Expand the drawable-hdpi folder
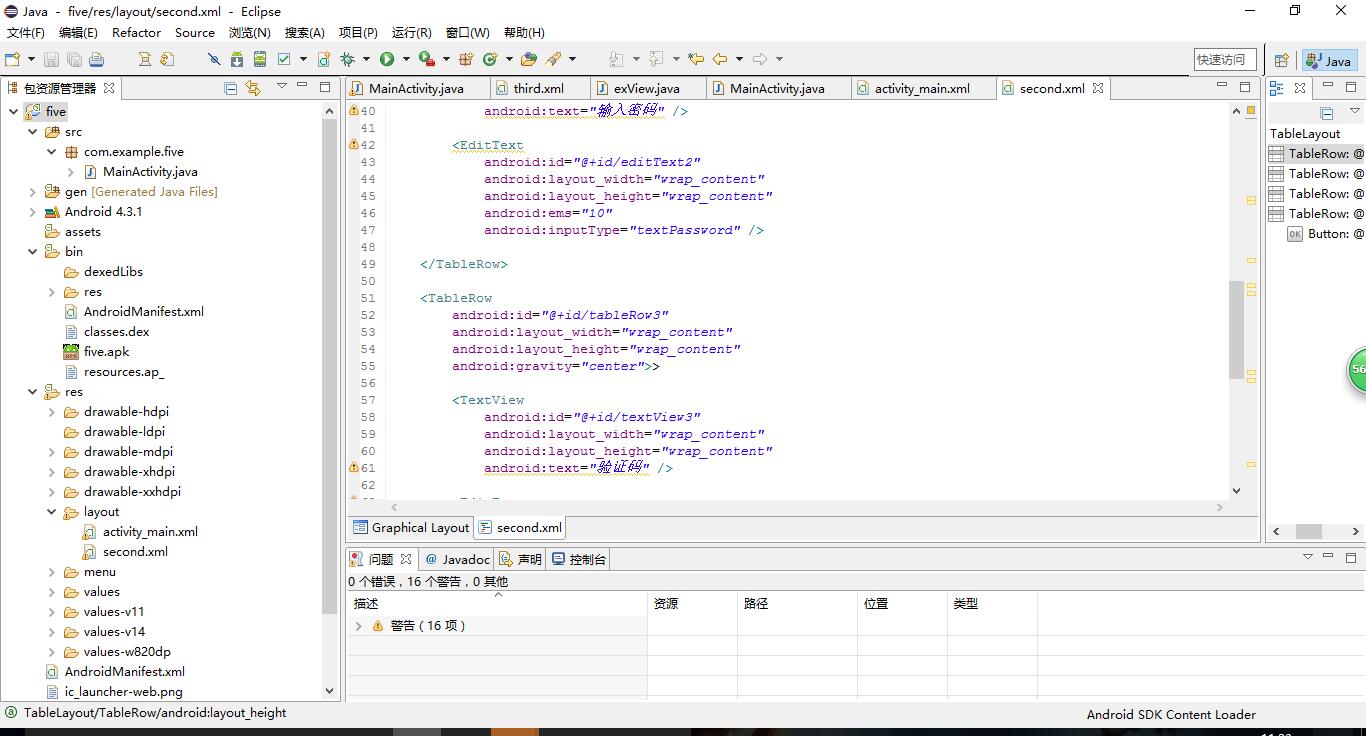 coord(51,411)
